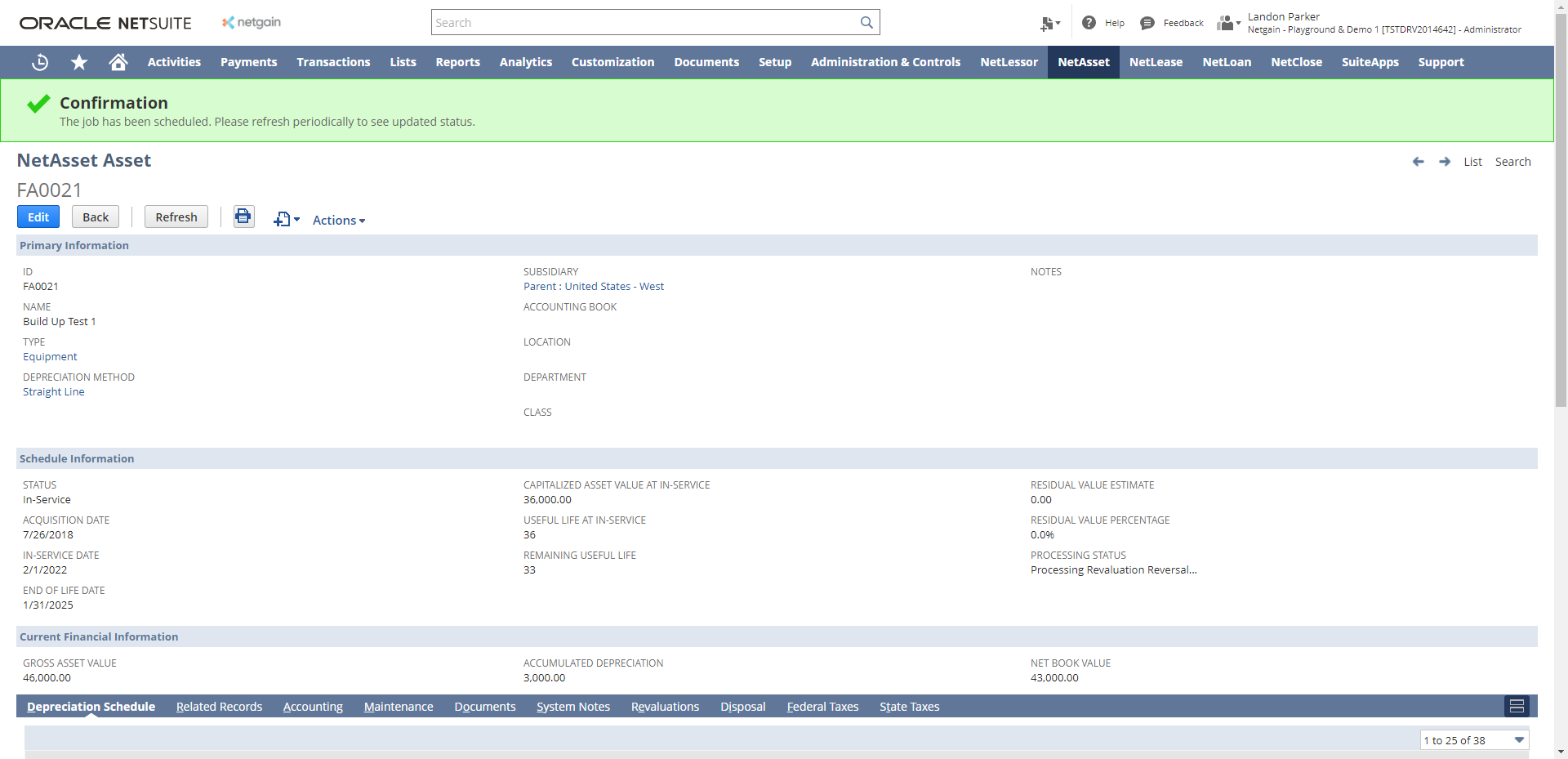Open the NetLease menu
The image size is (1568, 759).
click(1156, 62)
